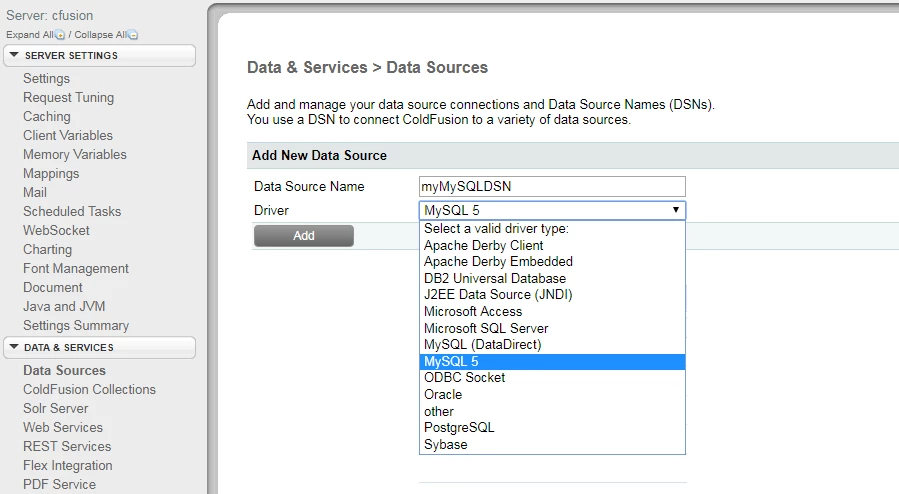
Task: Open Flex Integration page
Action: pos(68,465)
